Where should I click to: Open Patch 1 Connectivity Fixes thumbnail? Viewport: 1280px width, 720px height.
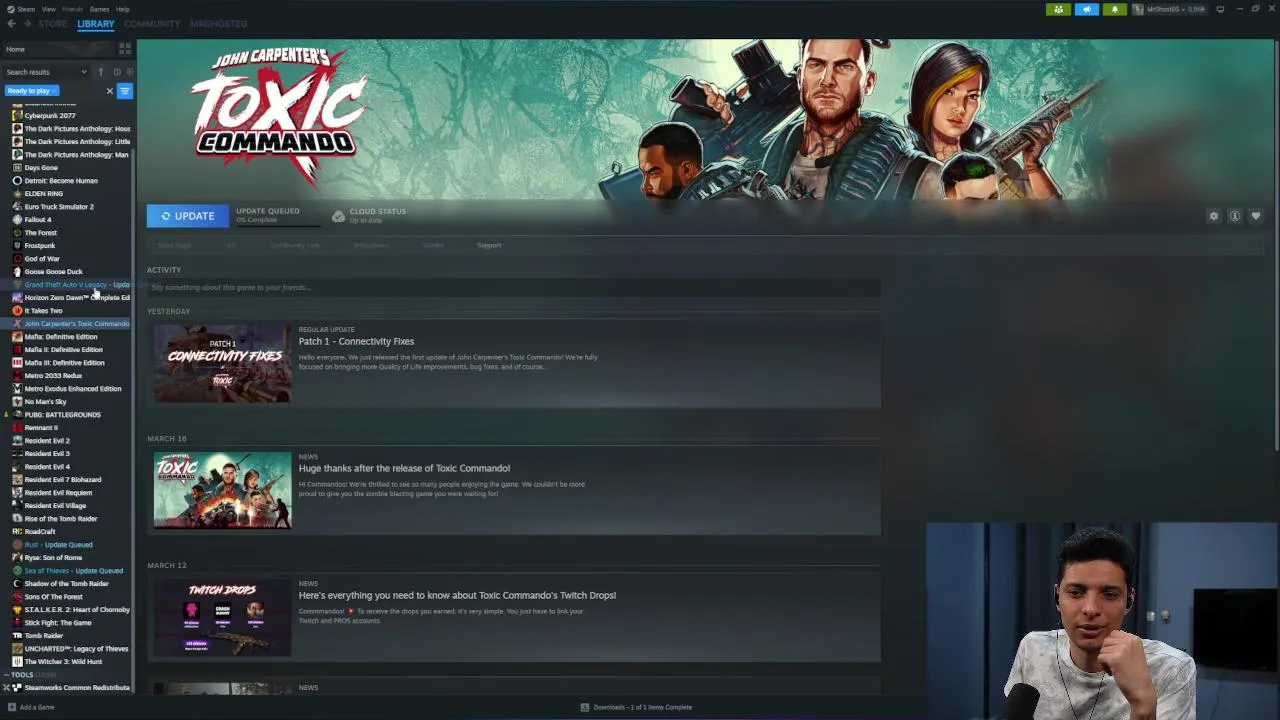(222, 363)
